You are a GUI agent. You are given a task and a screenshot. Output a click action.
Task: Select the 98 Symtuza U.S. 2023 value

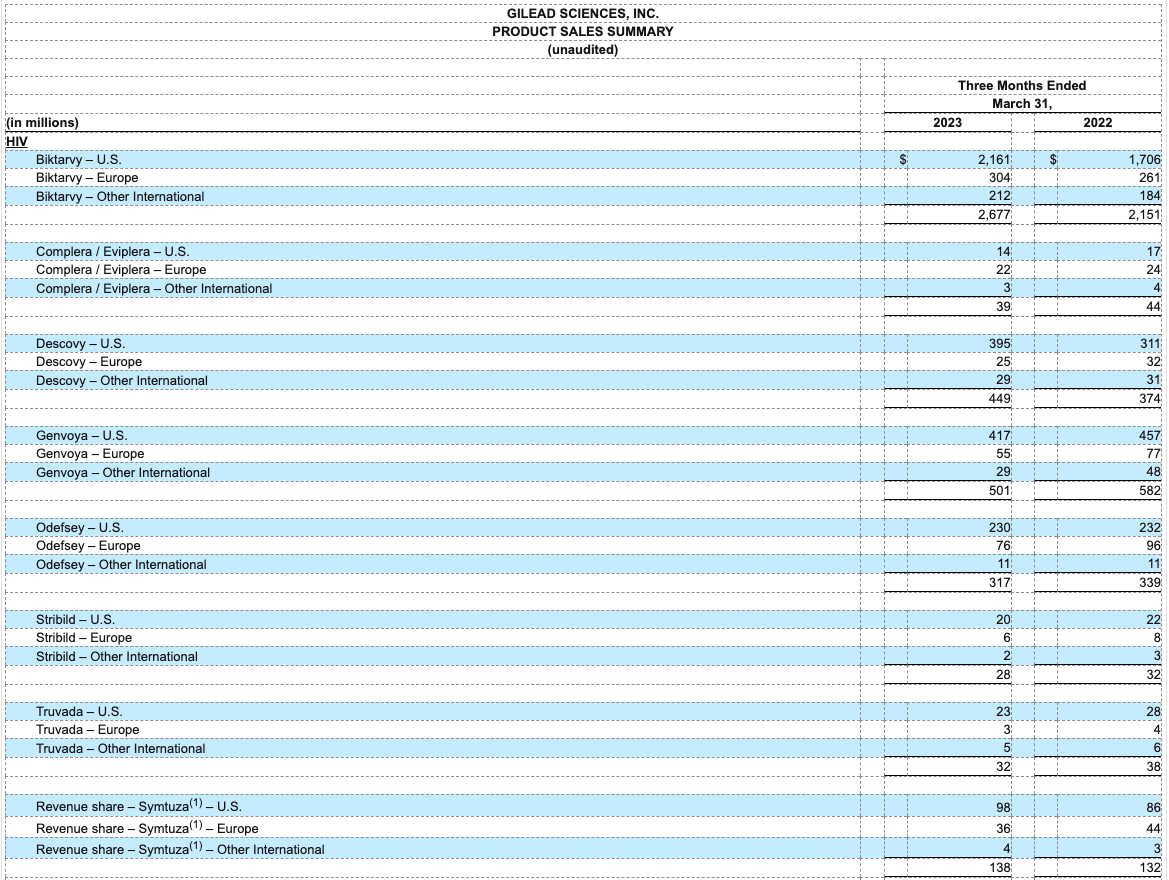pyautogui.click(x=1003, y=807)
